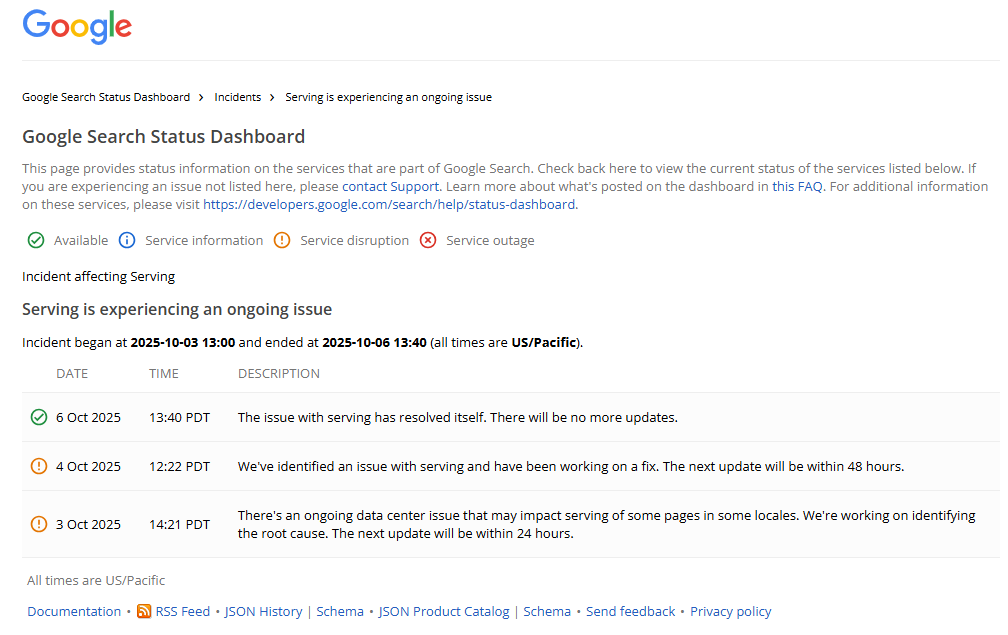Open the JSON History link
Viewport: 1008px width, 635px height.
click(x=263, y=611)
